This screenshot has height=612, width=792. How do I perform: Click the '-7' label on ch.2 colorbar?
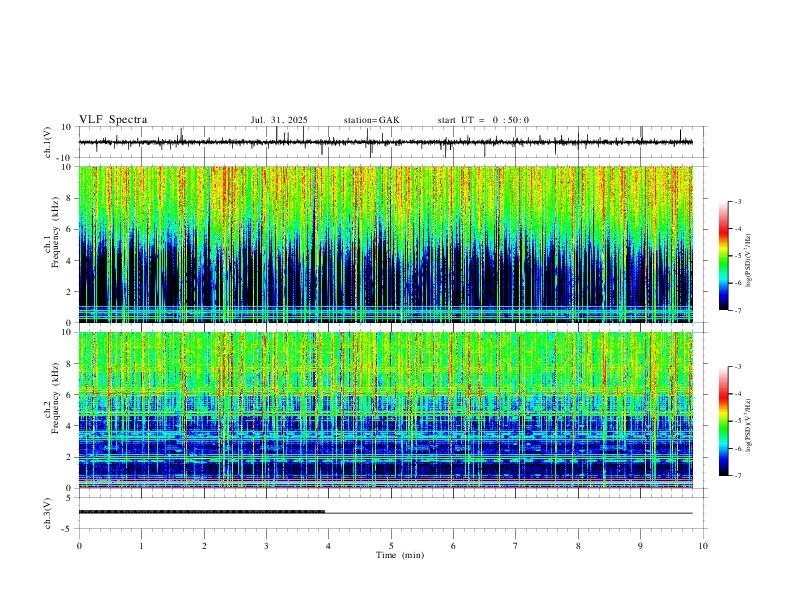pos(737,476)
